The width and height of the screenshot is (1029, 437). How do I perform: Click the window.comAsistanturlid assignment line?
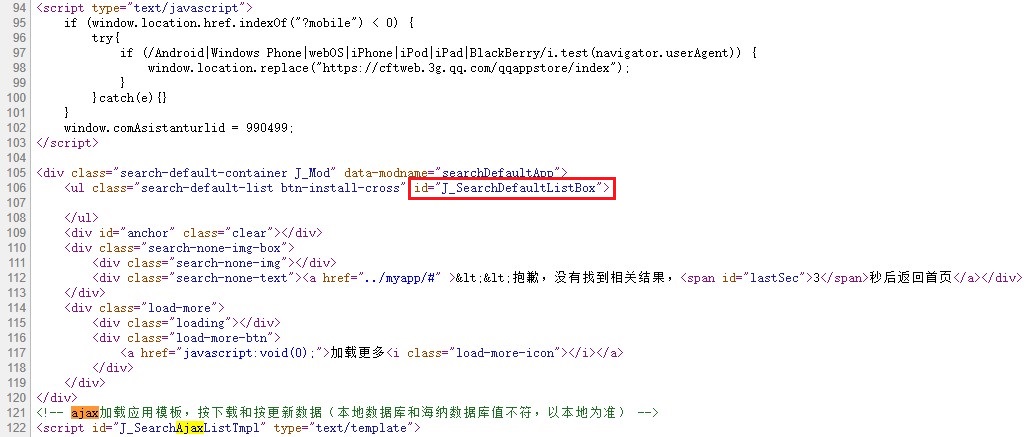pyautogui.click(x=179, y=128)
